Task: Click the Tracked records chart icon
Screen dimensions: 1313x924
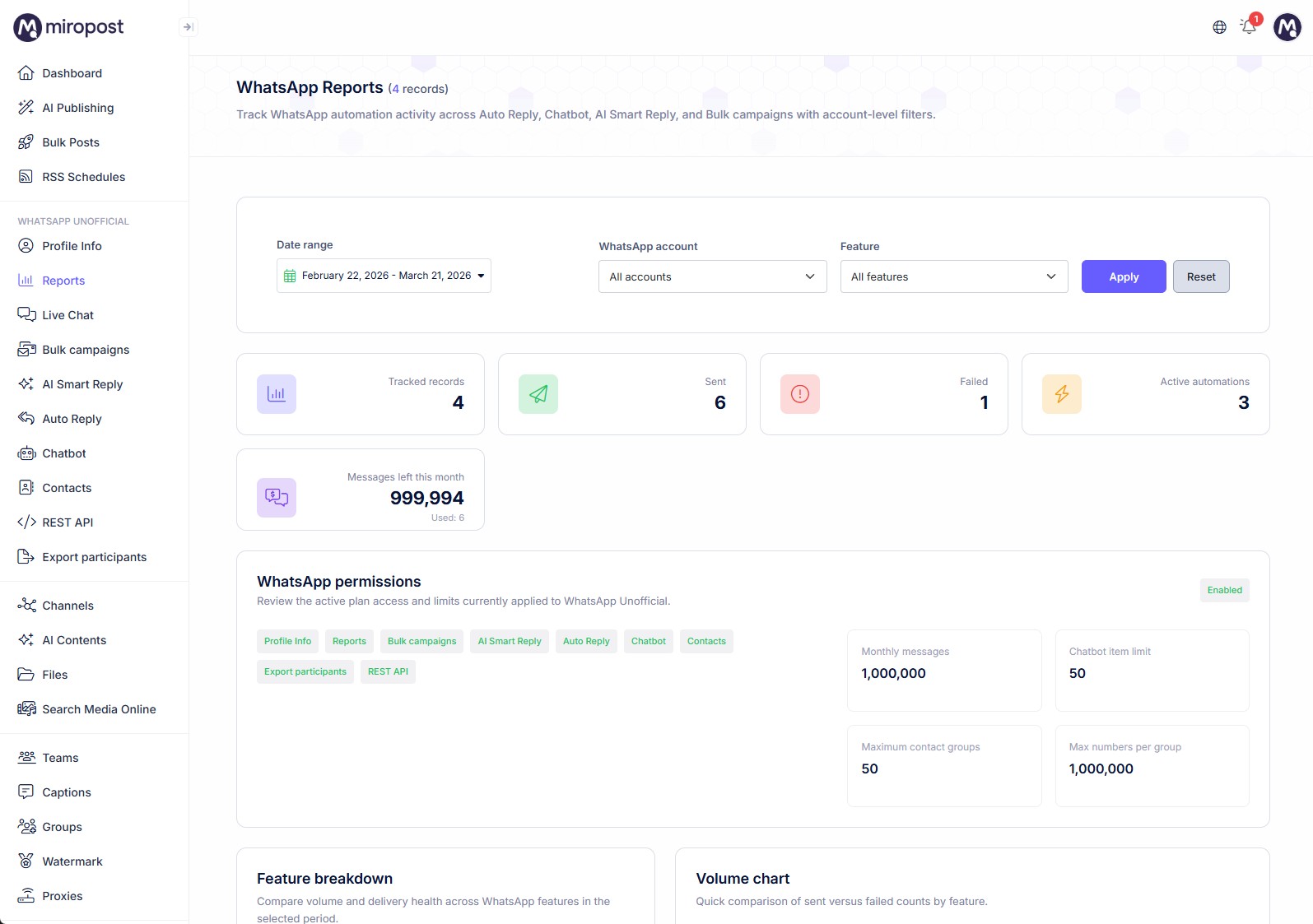Action: point(277,394)
